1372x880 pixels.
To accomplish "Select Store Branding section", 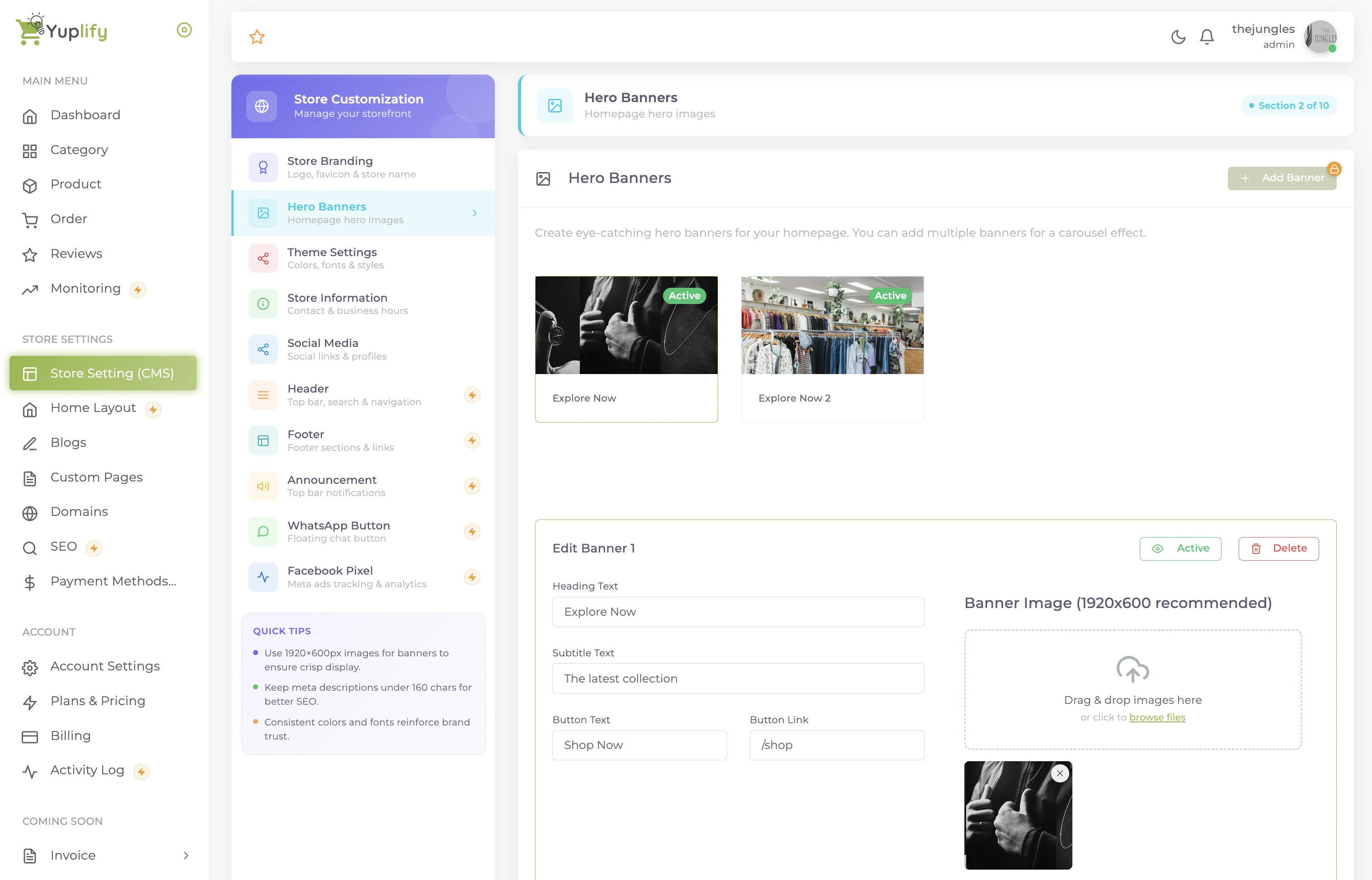I will pyautogui.click(x=363, y=168).
